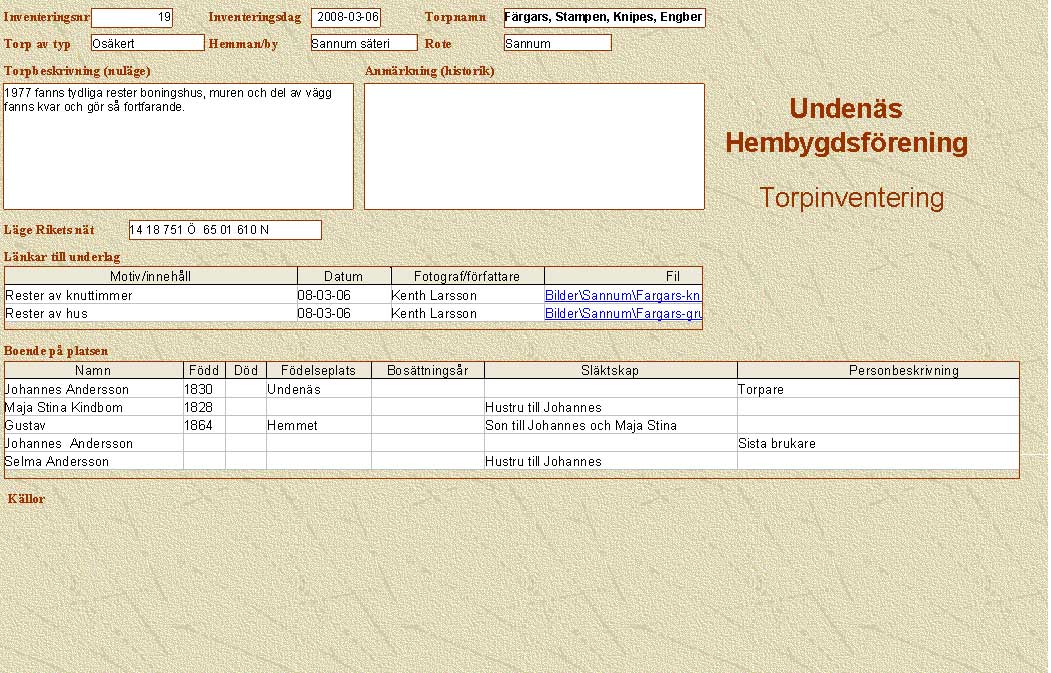Click the Sista brukare description cell
The height and width of the screenshot is (673, 1051).
[877, 444]
